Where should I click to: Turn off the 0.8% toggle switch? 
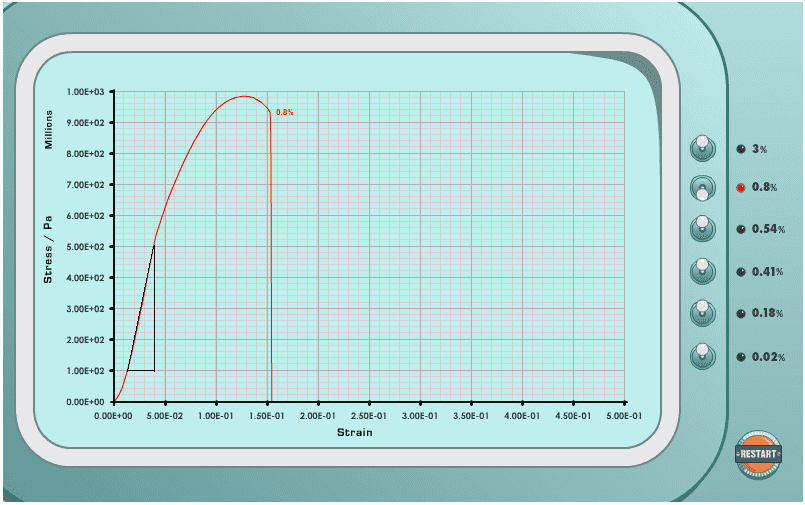click(x=702, y=188)
